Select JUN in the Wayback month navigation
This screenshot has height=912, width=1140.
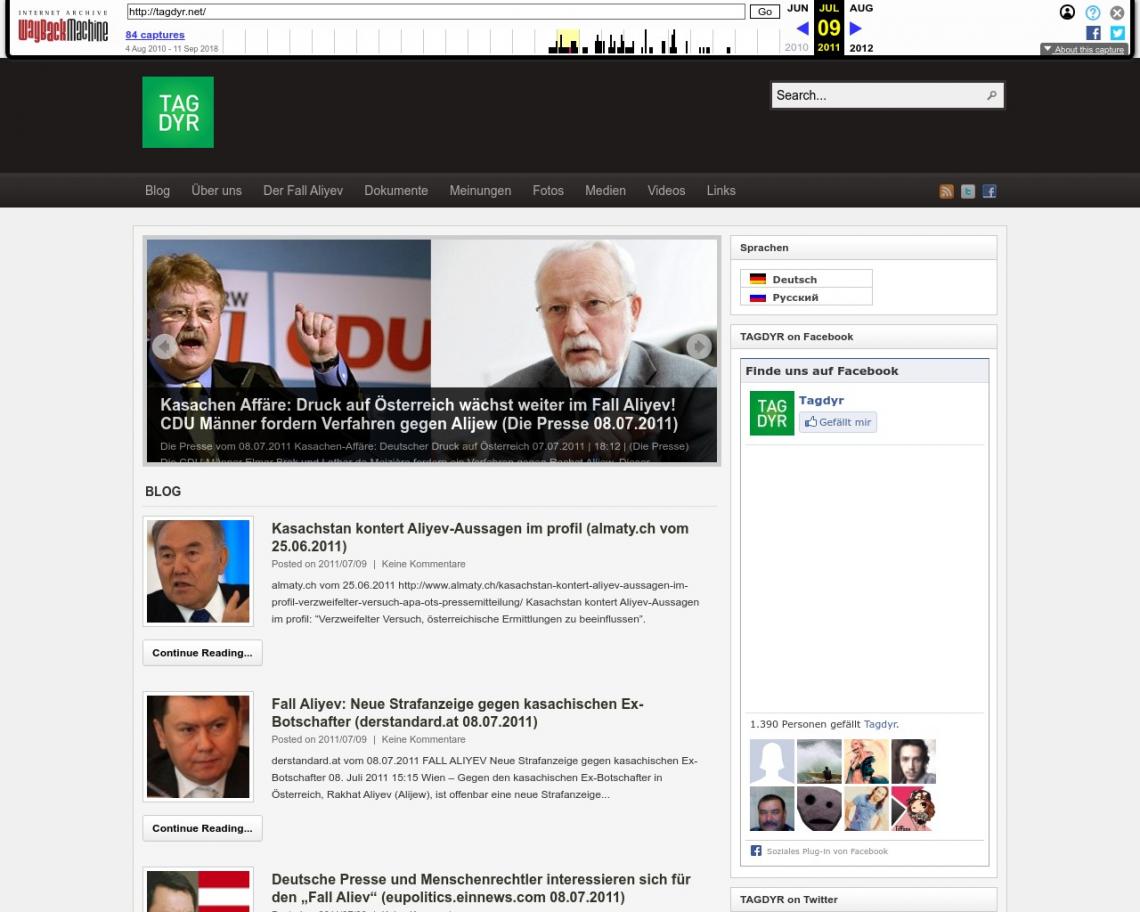(798, 8)
